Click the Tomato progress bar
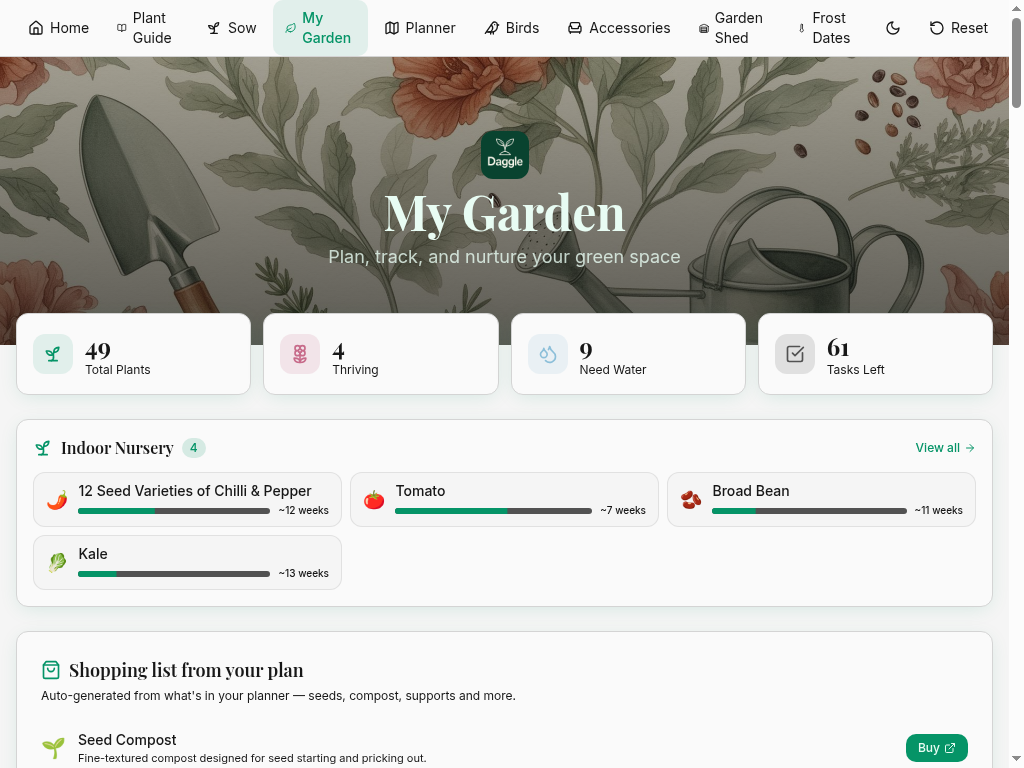Screen dimensions: 1024x768 (493, 511)
